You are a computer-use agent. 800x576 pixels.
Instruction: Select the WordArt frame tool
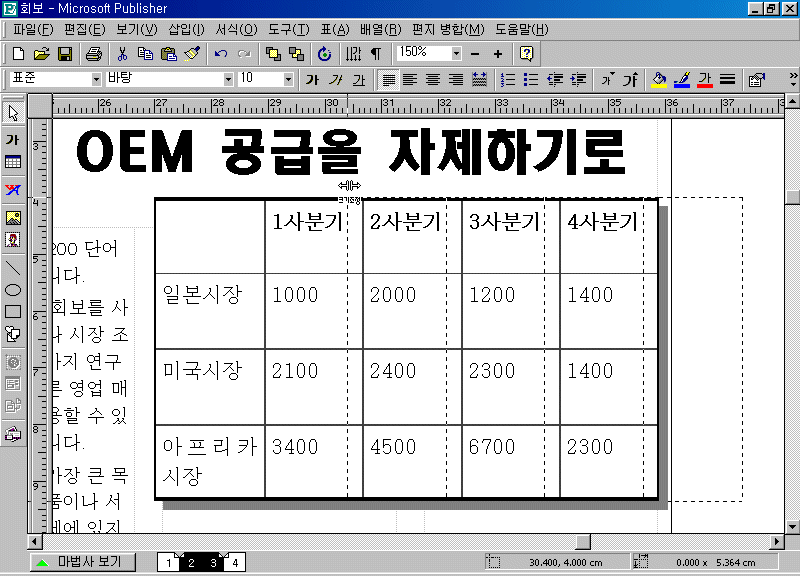13,190
